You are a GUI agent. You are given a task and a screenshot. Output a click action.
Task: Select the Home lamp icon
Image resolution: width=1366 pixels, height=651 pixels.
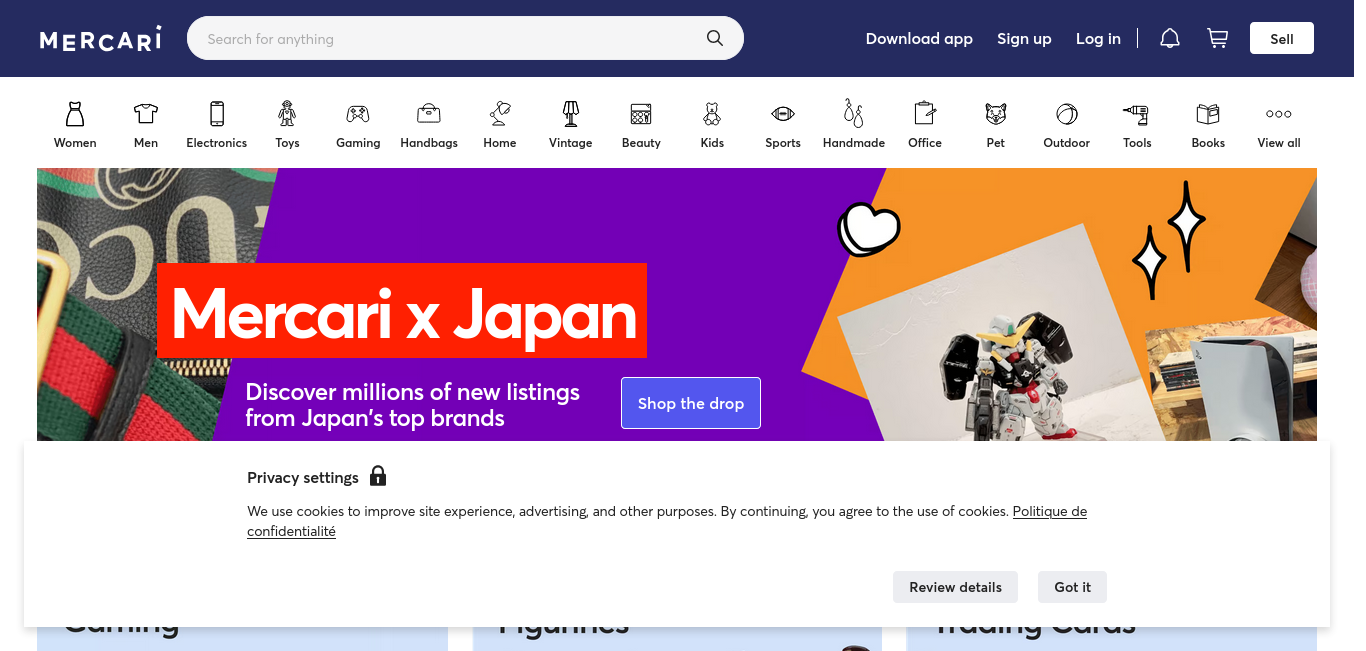click(x=500, y=113)
